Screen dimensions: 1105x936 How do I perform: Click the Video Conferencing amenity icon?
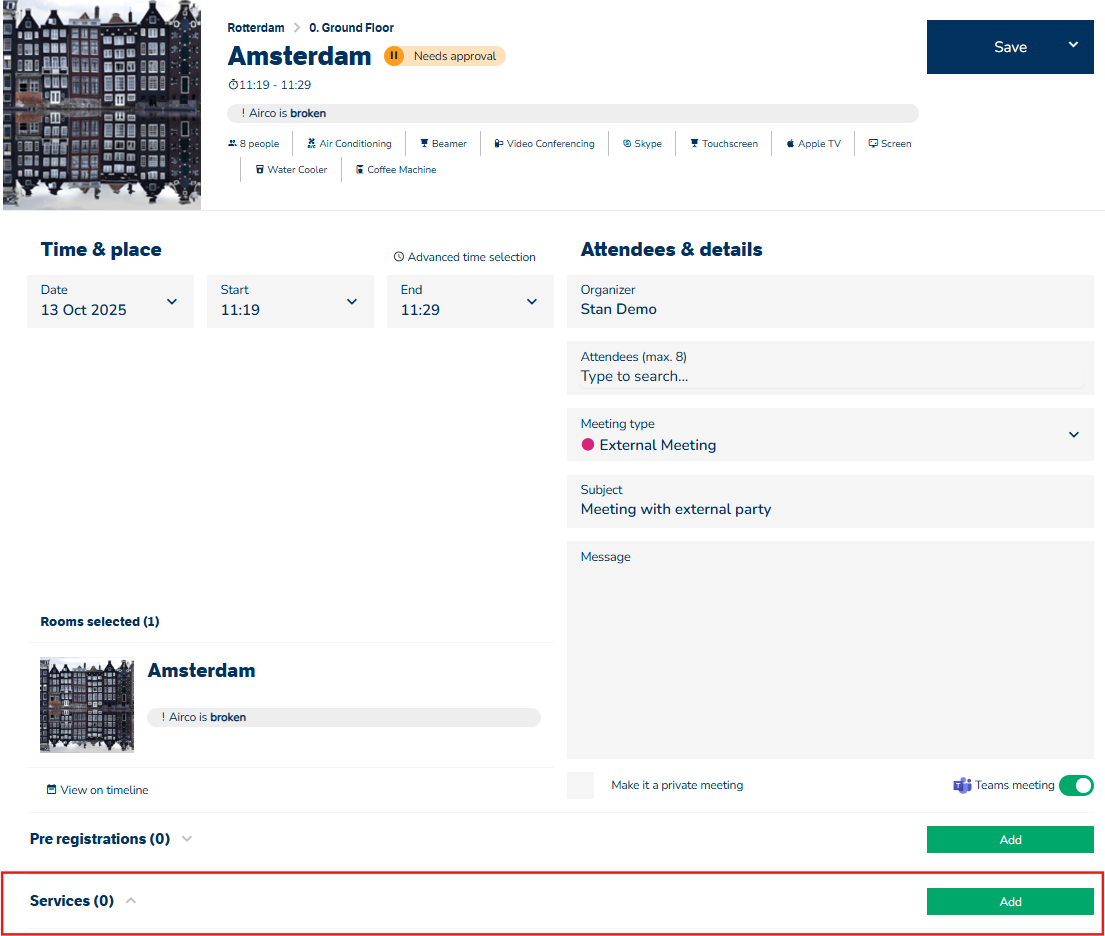point(499,144)
